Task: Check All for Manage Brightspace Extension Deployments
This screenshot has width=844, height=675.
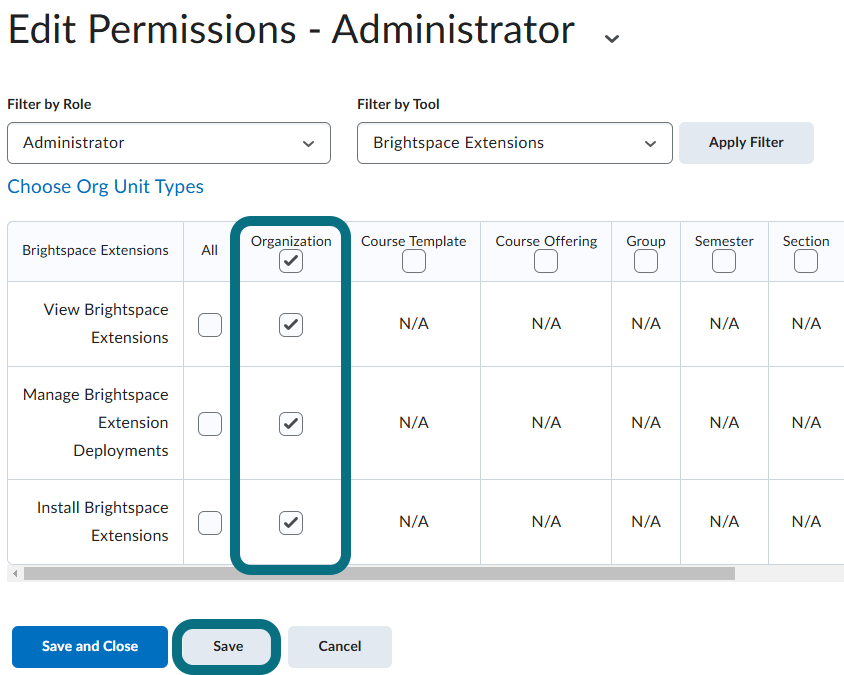Action: 210,424
